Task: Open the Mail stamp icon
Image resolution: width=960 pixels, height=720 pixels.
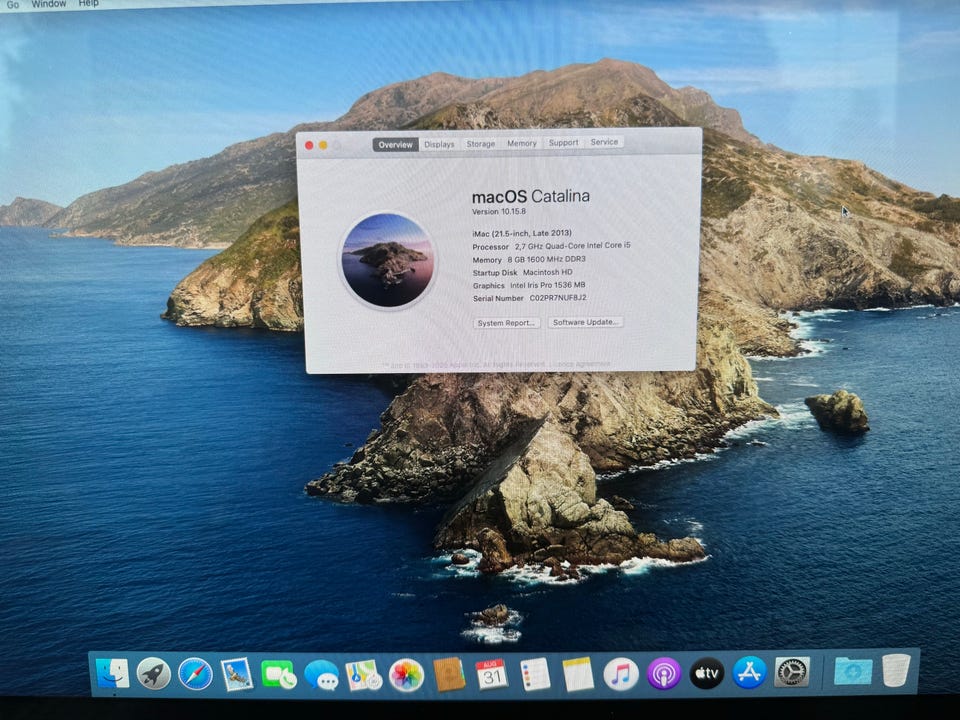Action: pos(237,674)
